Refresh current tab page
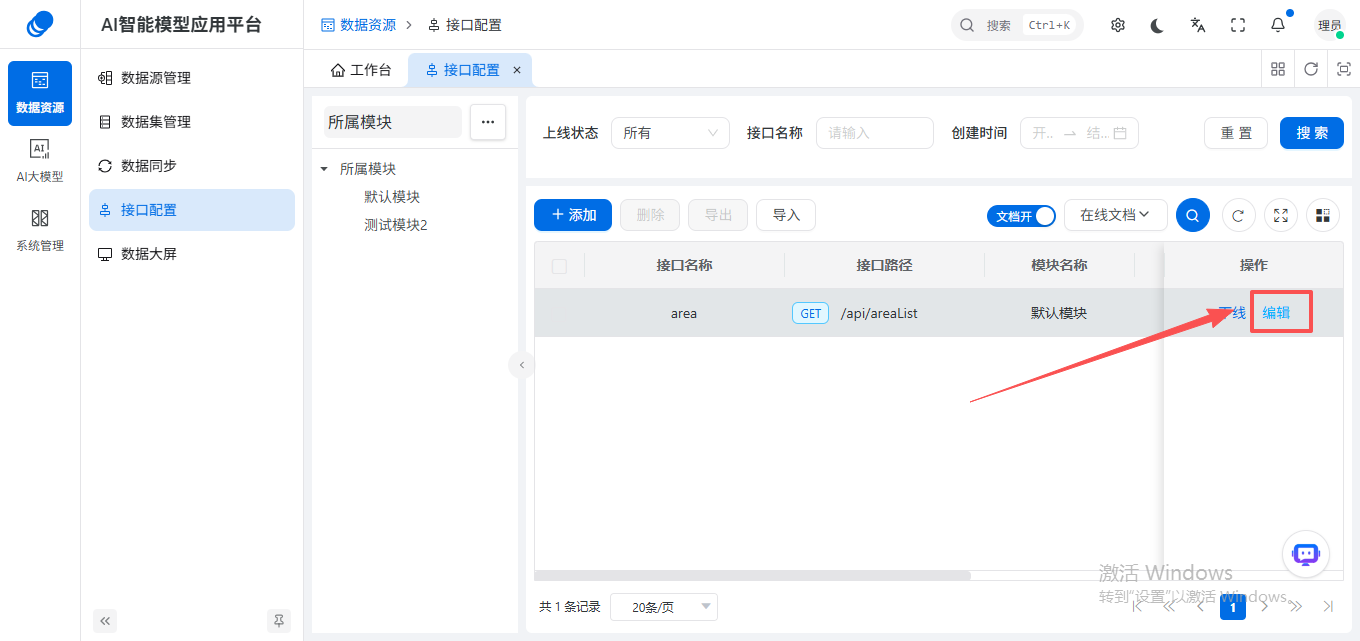The image size is (1360, 641). (1311, 69)
